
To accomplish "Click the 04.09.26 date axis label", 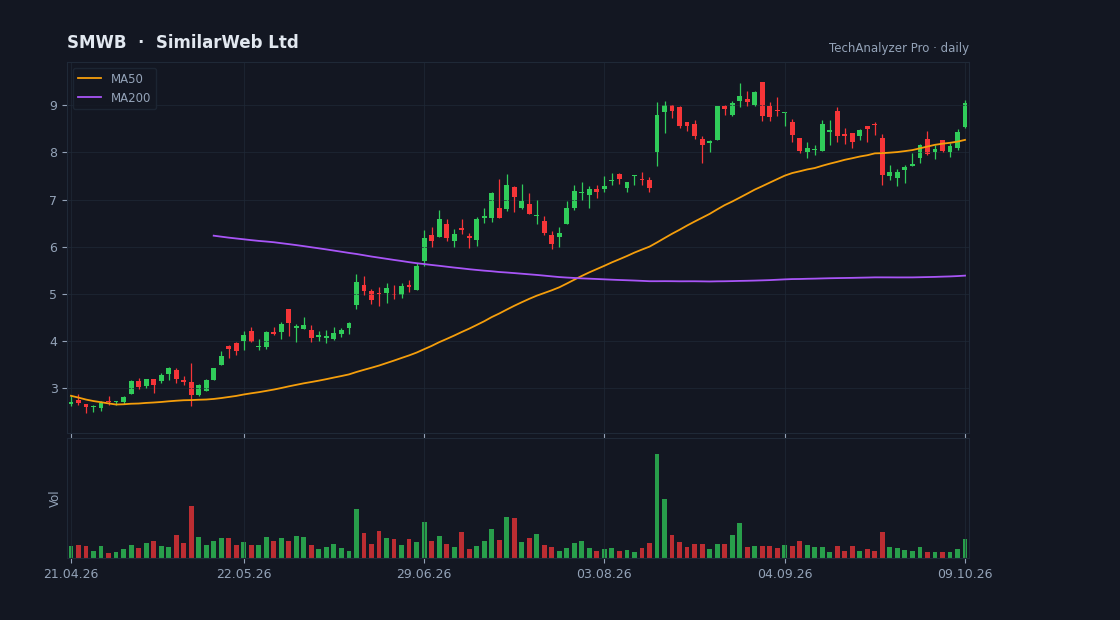I will coord(785,574).
